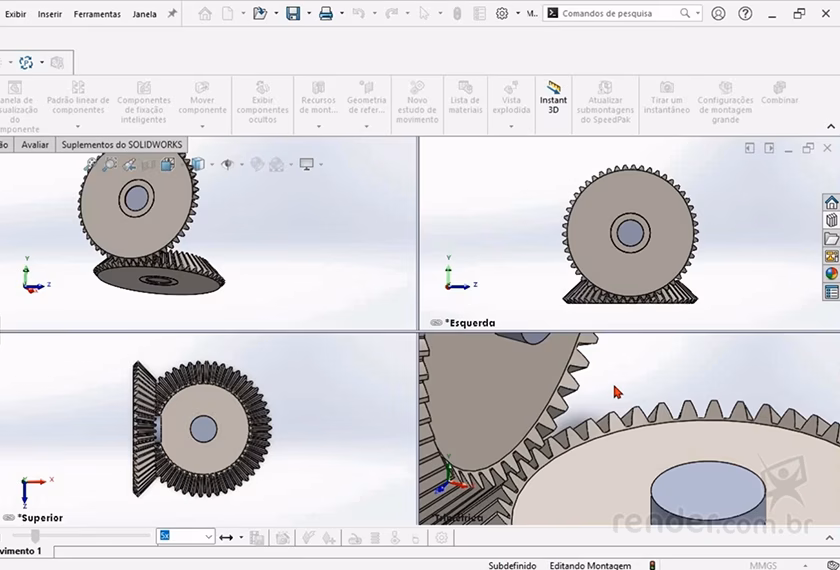840x570 pixels.
Task: Switch to Suplementos do SOLIDWORKS tab
Action: 122,145
